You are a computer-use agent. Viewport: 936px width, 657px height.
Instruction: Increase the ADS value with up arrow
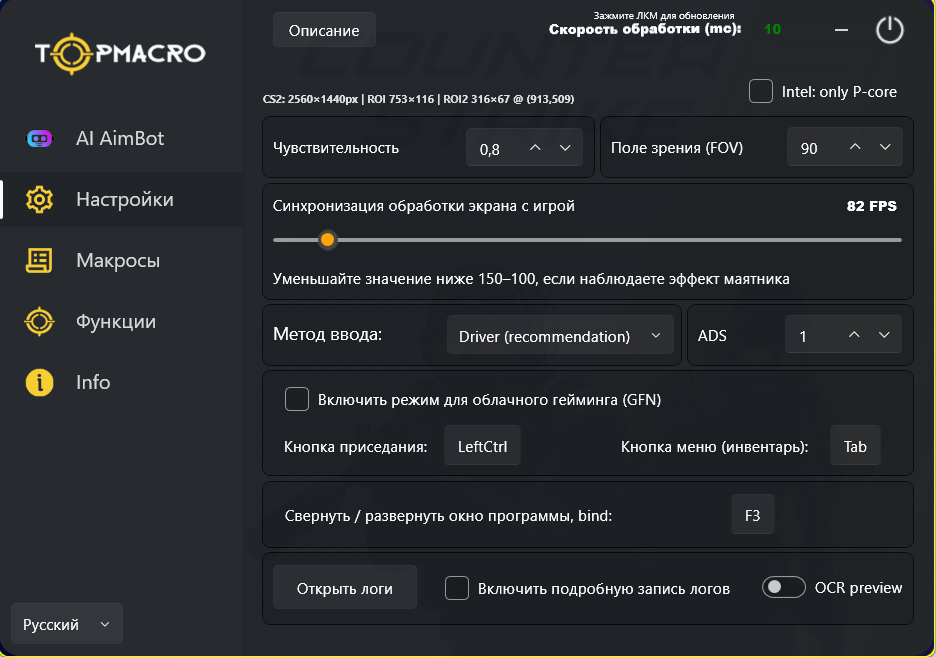(854, 336)
